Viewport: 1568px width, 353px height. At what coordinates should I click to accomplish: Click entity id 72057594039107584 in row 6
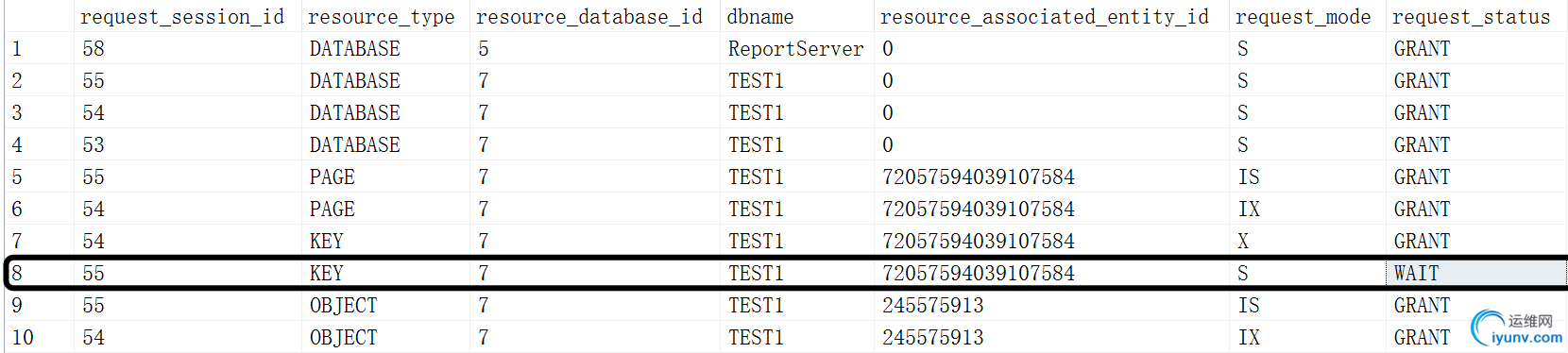click(1051, 209)
